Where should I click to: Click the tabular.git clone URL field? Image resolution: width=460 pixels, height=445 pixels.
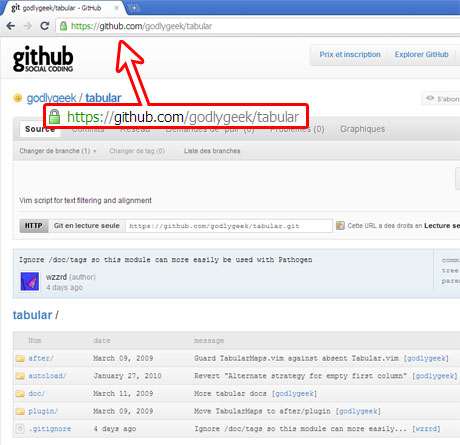click(229, 226)
